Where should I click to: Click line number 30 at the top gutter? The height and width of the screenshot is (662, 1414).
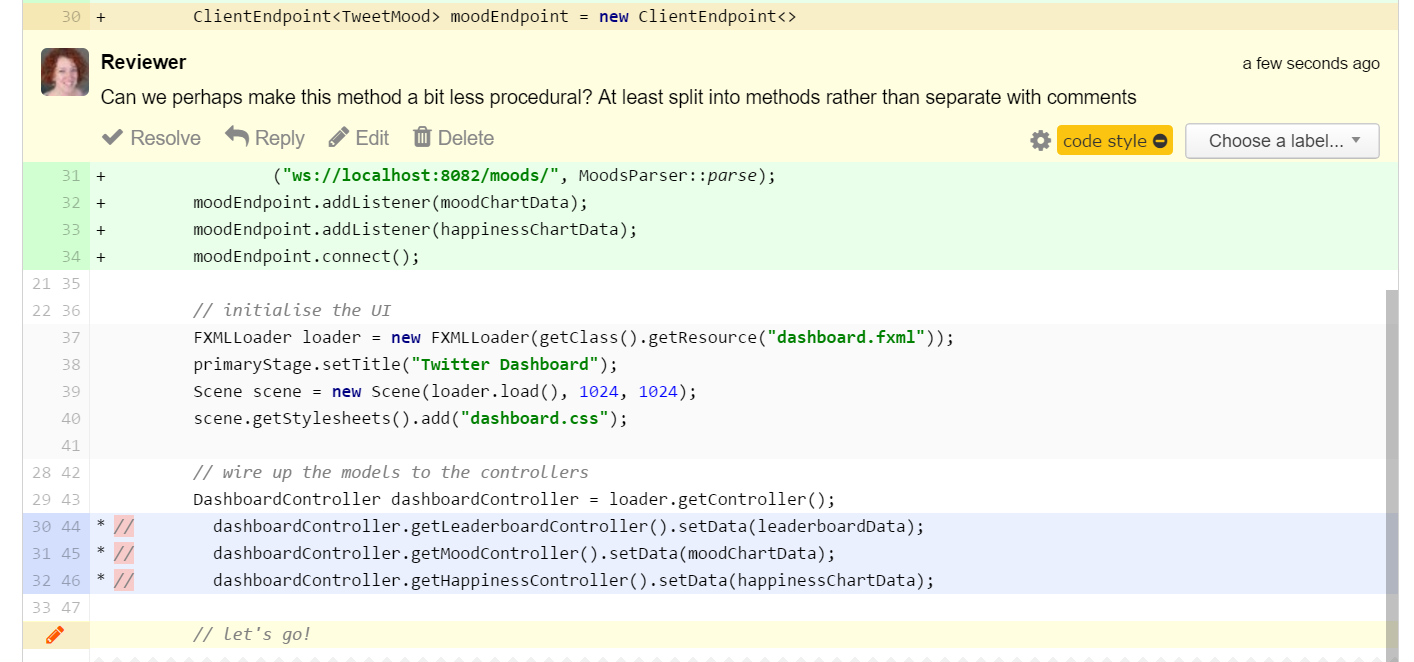pos(70,17)
